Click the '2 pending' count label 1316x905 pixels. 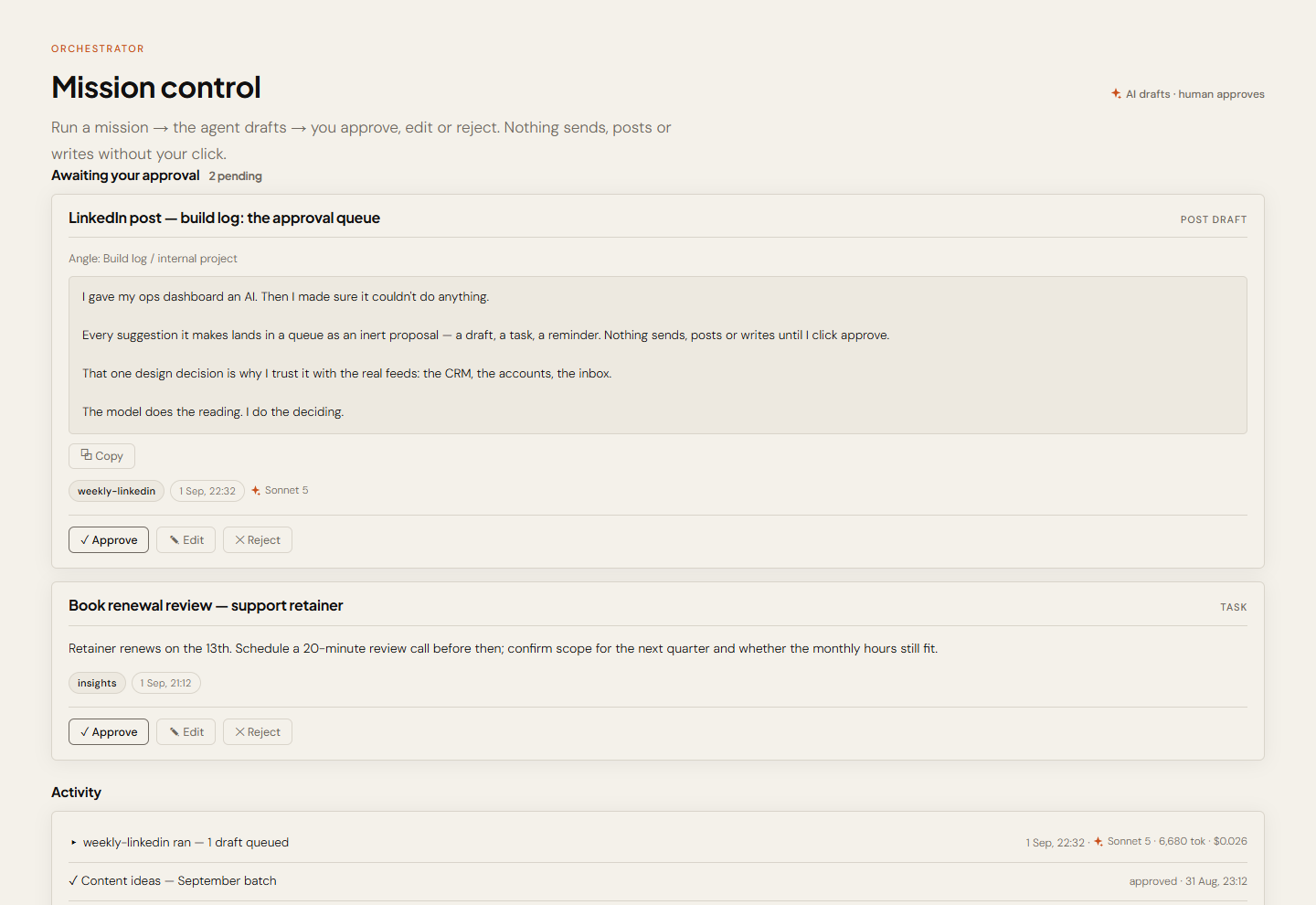[x=235, y=176]
